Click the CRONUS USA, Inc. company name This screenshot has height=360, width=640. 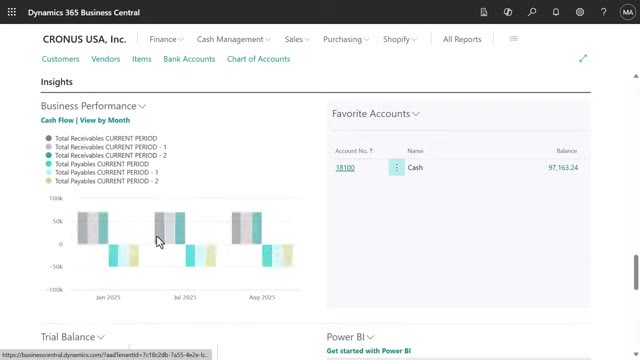point(84,39)
